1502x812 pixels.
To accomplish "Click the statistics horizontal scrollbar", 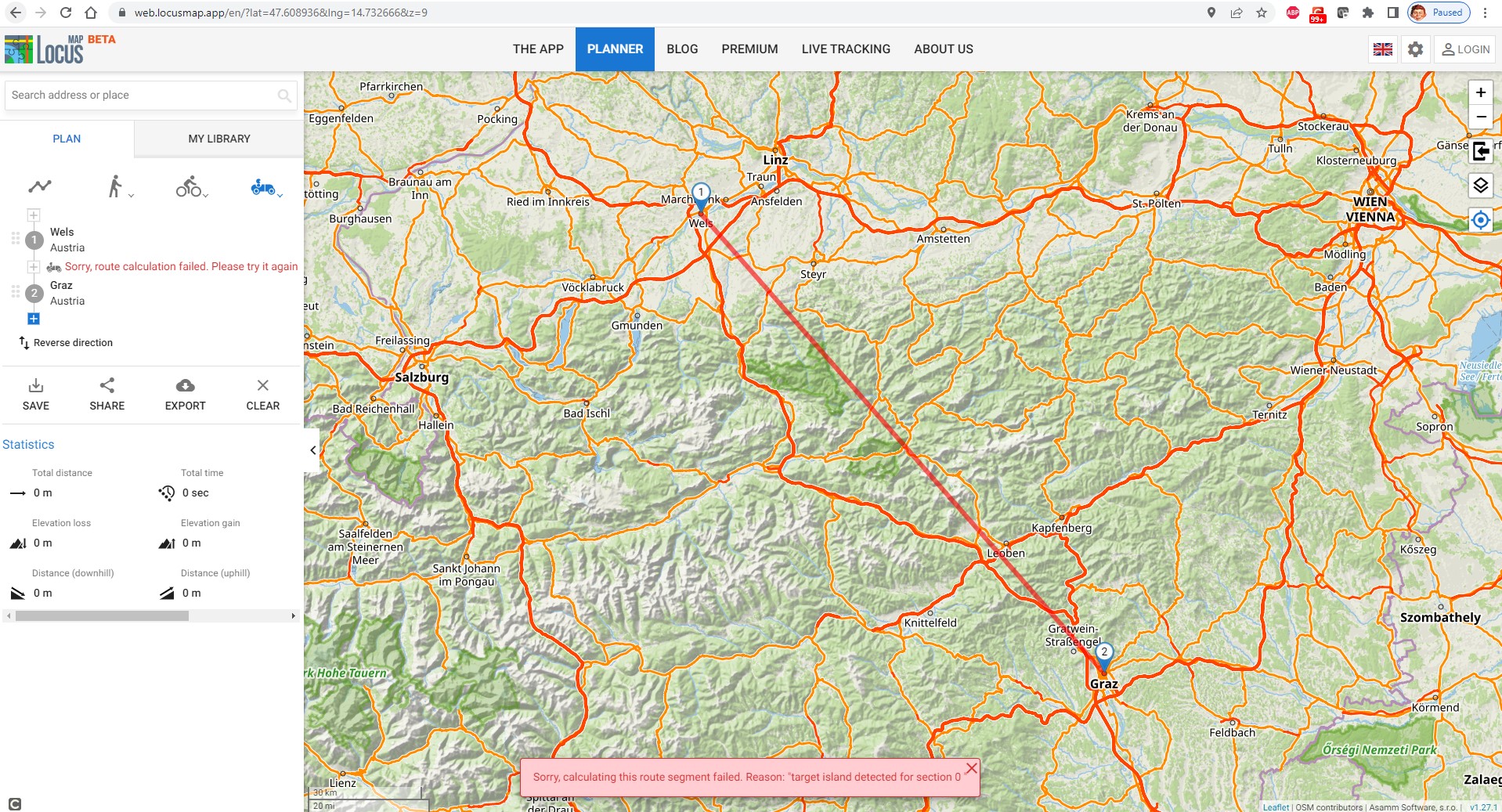I will pos(102,616).
